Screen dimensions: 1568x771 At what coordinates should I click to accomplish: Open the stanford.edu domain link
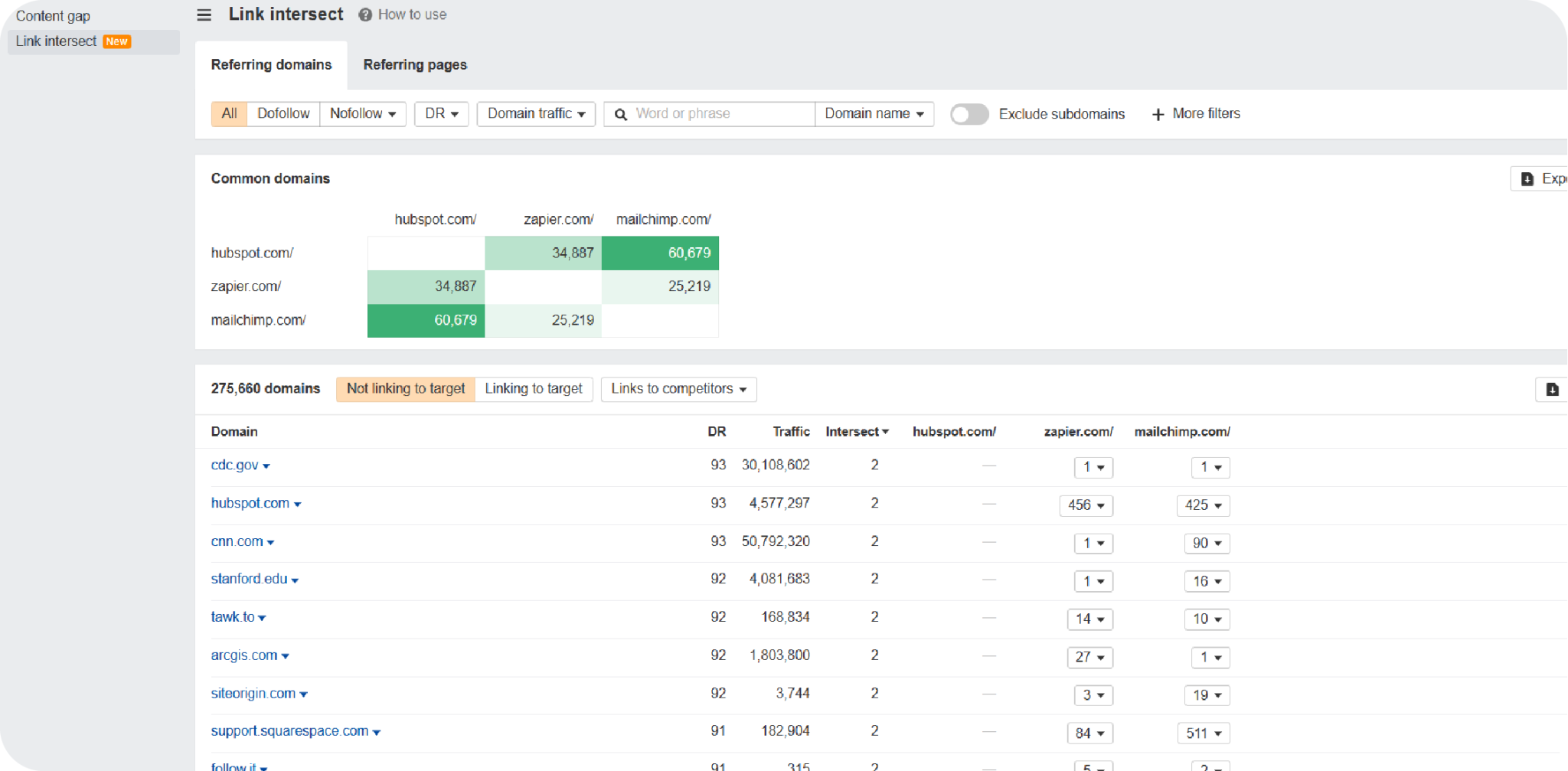[x=249, y=579]
